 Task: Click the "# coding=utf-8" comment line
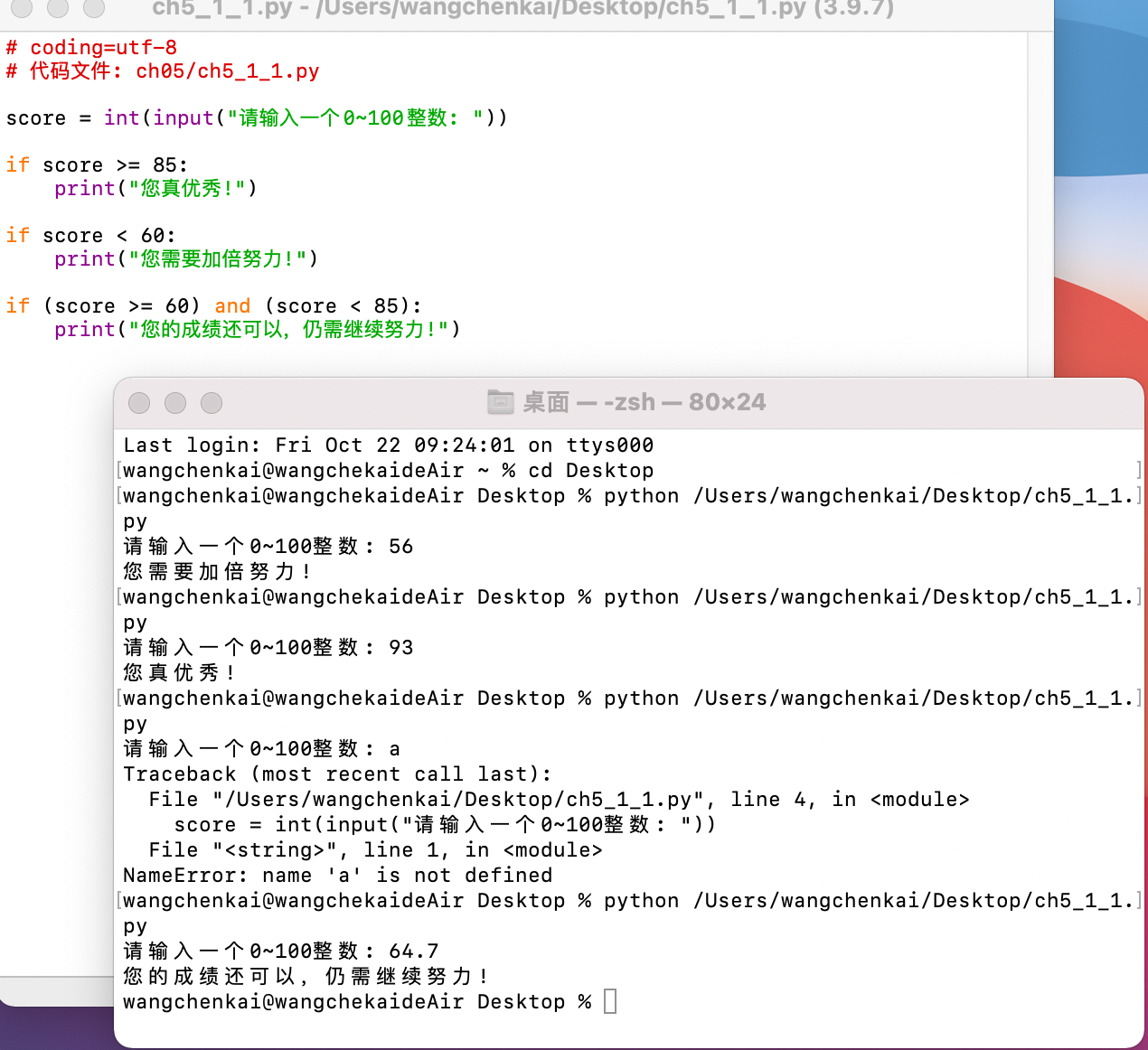(x=91, y=47)
